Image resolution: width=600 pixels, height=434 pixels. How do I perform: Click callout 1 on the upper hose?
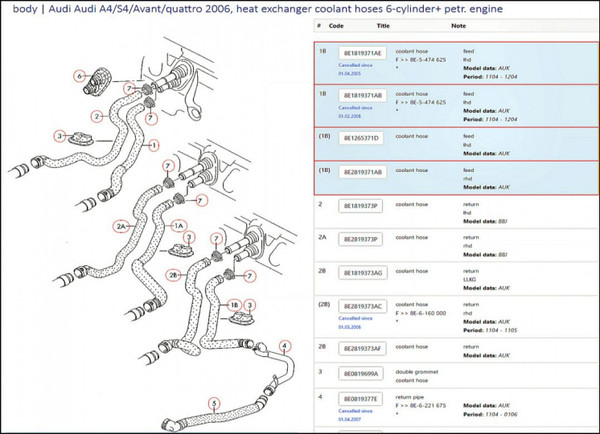[x=154, y=145]
